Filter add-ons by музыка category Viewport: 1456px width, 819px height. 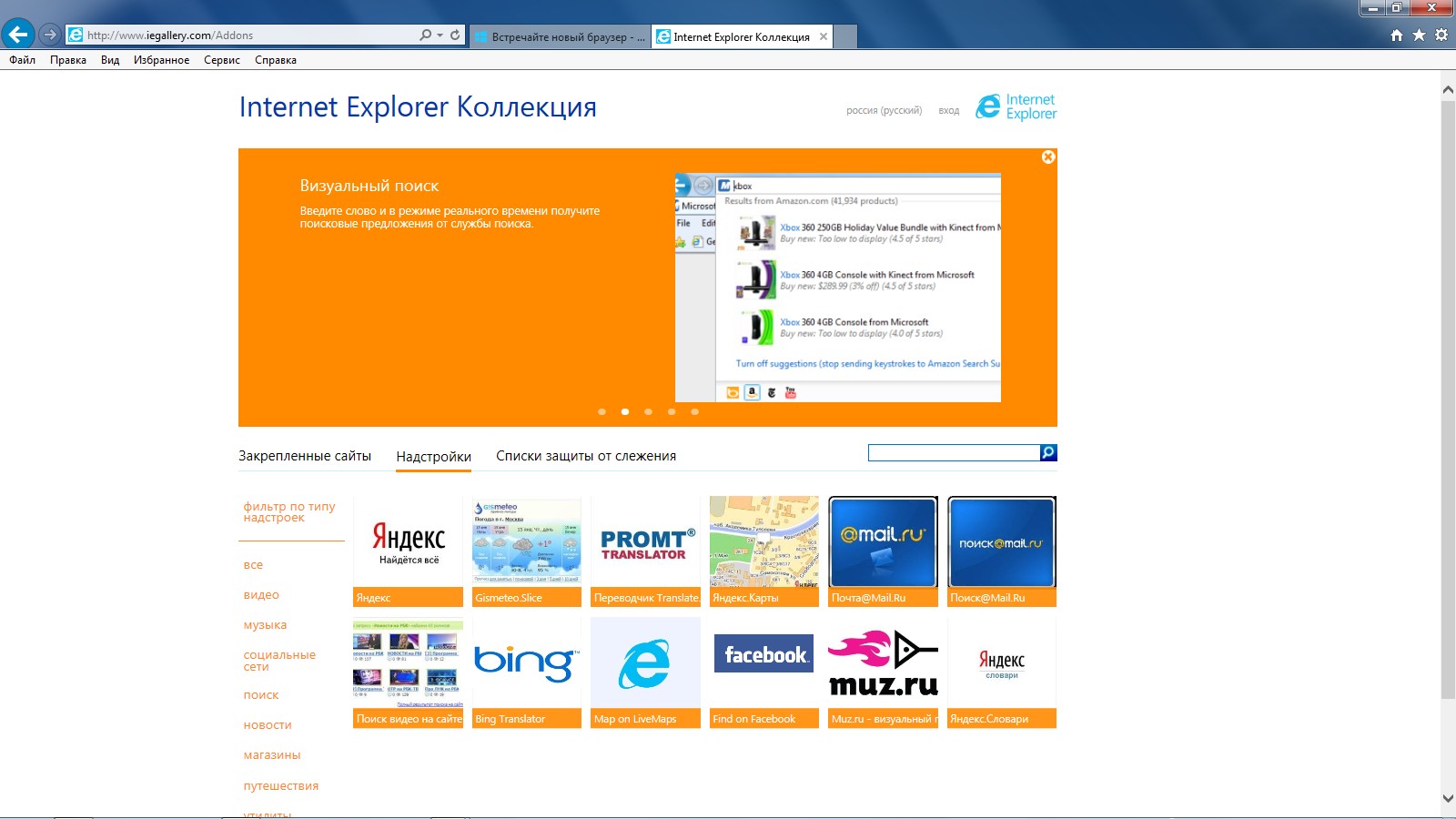(x=265, y=625)
